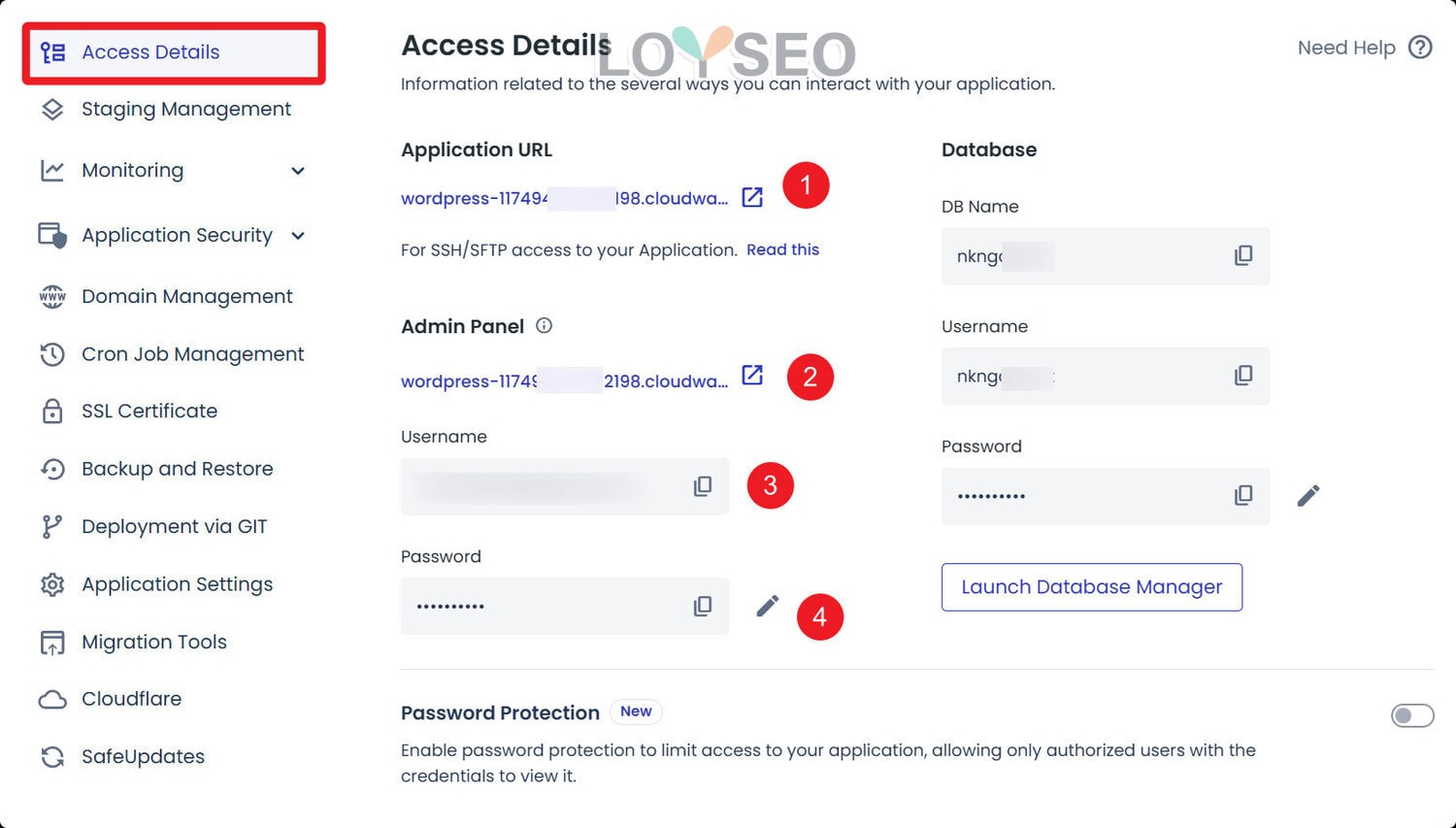Edit the Database password with pencil icon

point(1307,496)
